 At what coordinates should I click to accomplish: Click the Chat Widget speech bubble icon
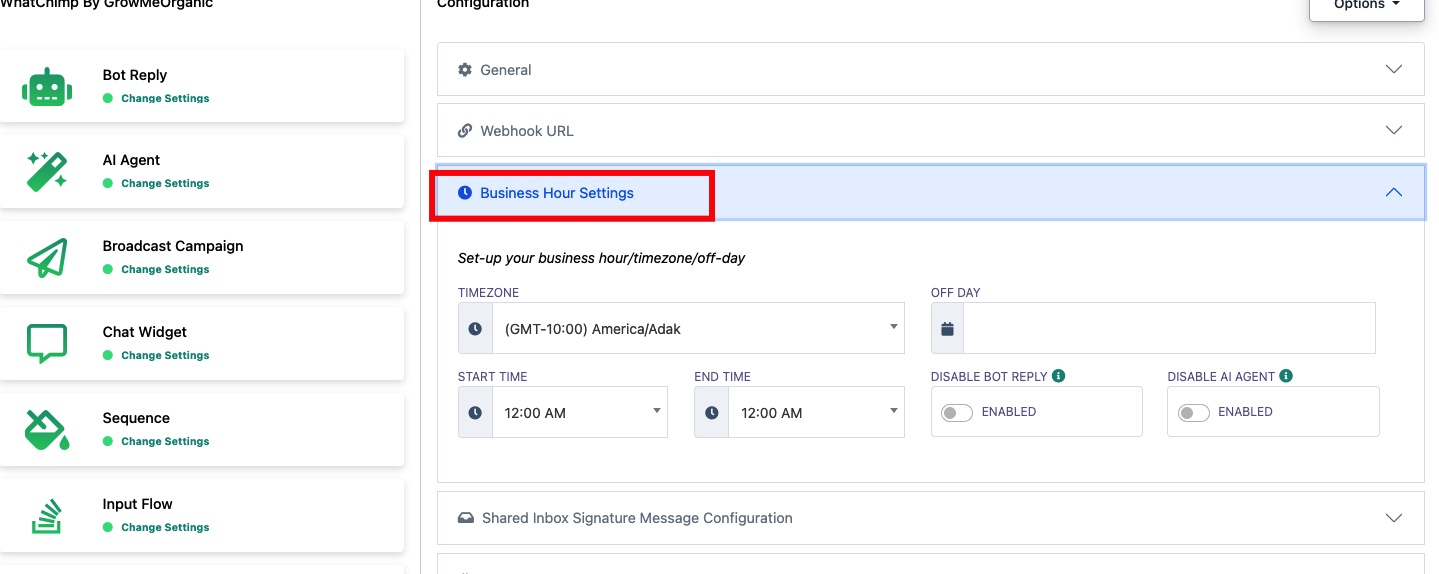[47, 344]
